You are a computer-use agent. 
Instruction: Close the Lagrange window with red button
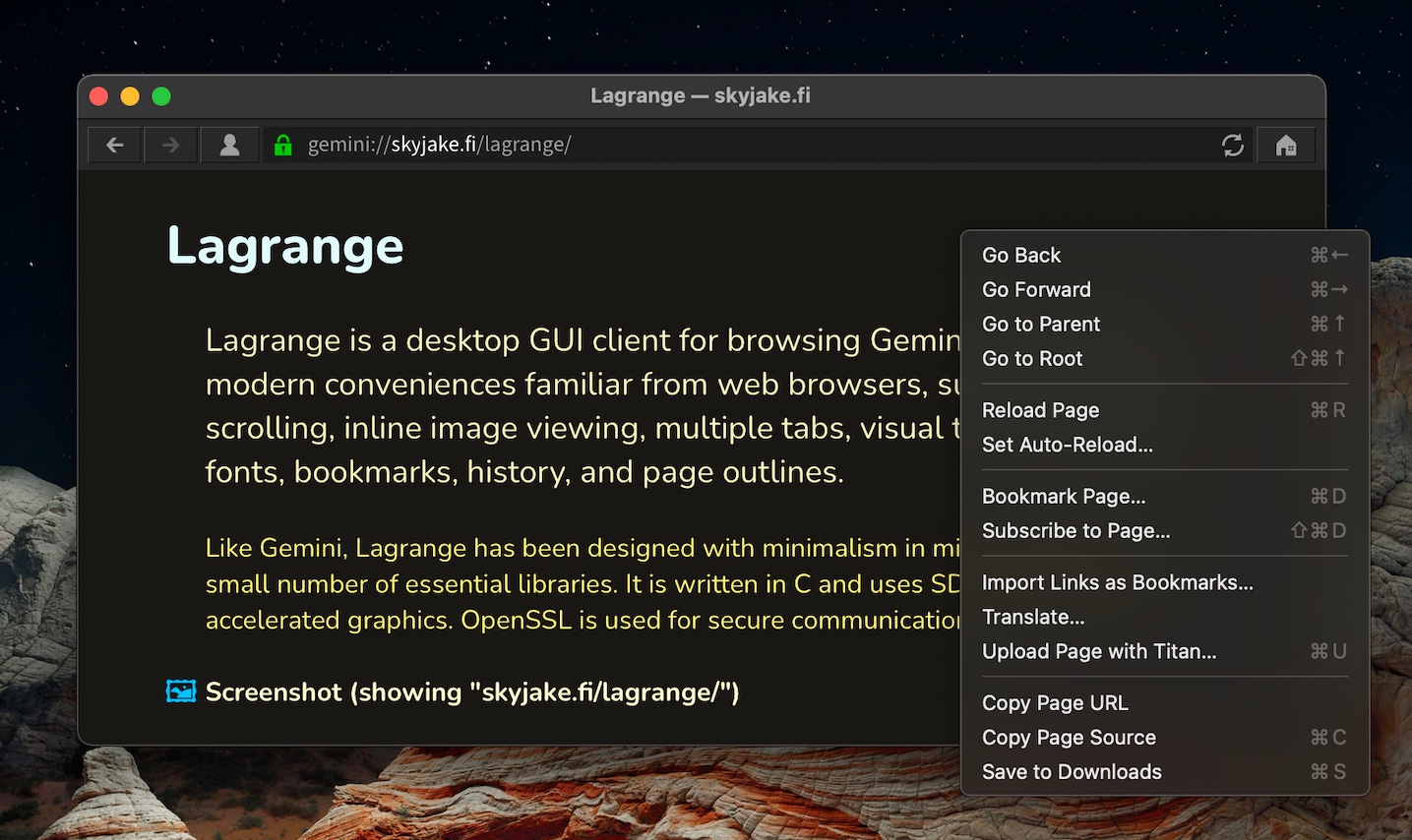[98, 96]
